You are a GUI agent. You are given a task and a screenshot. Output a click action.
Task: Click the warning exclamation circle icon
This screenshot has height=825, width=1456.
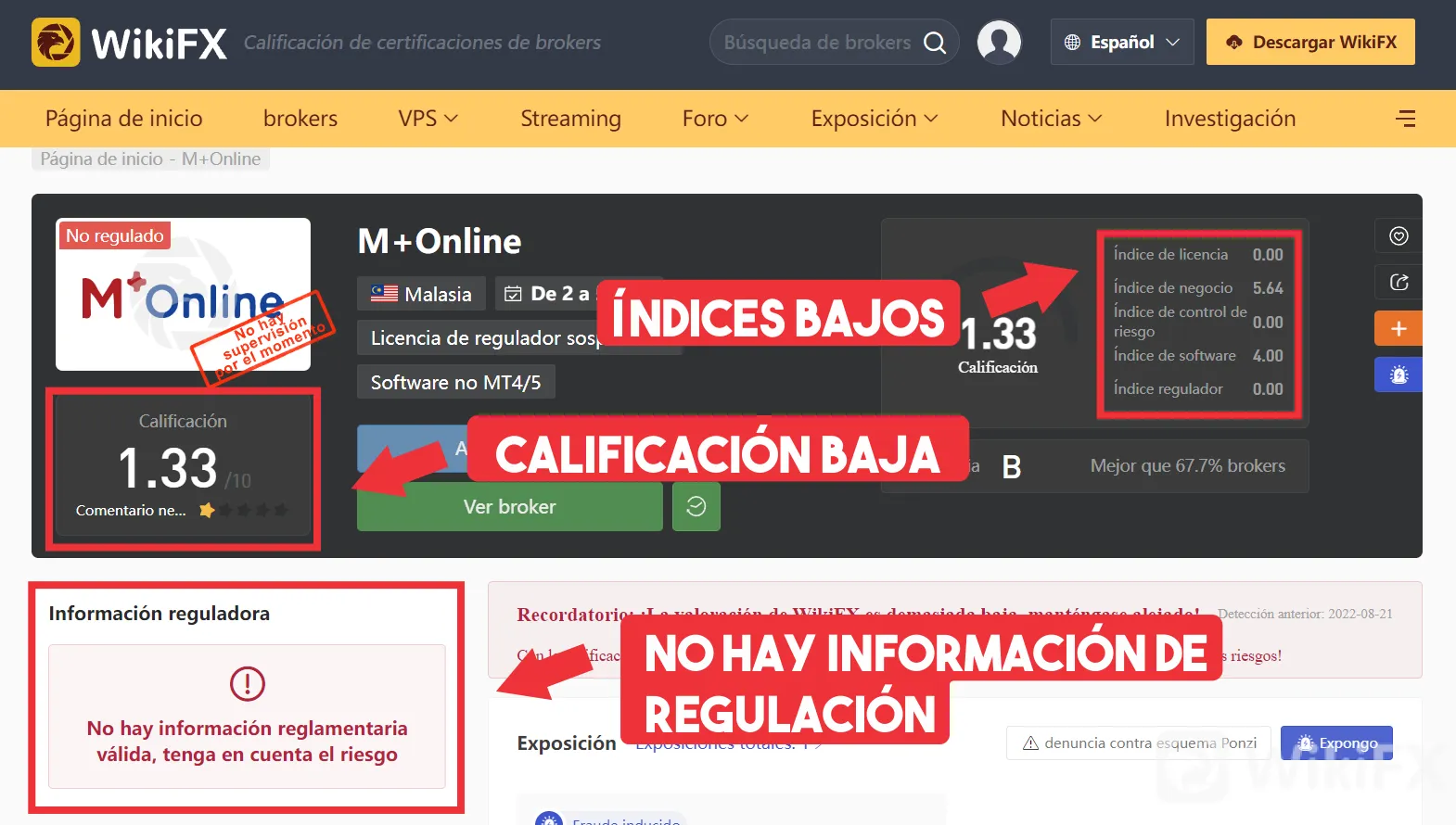coord(248,684)
